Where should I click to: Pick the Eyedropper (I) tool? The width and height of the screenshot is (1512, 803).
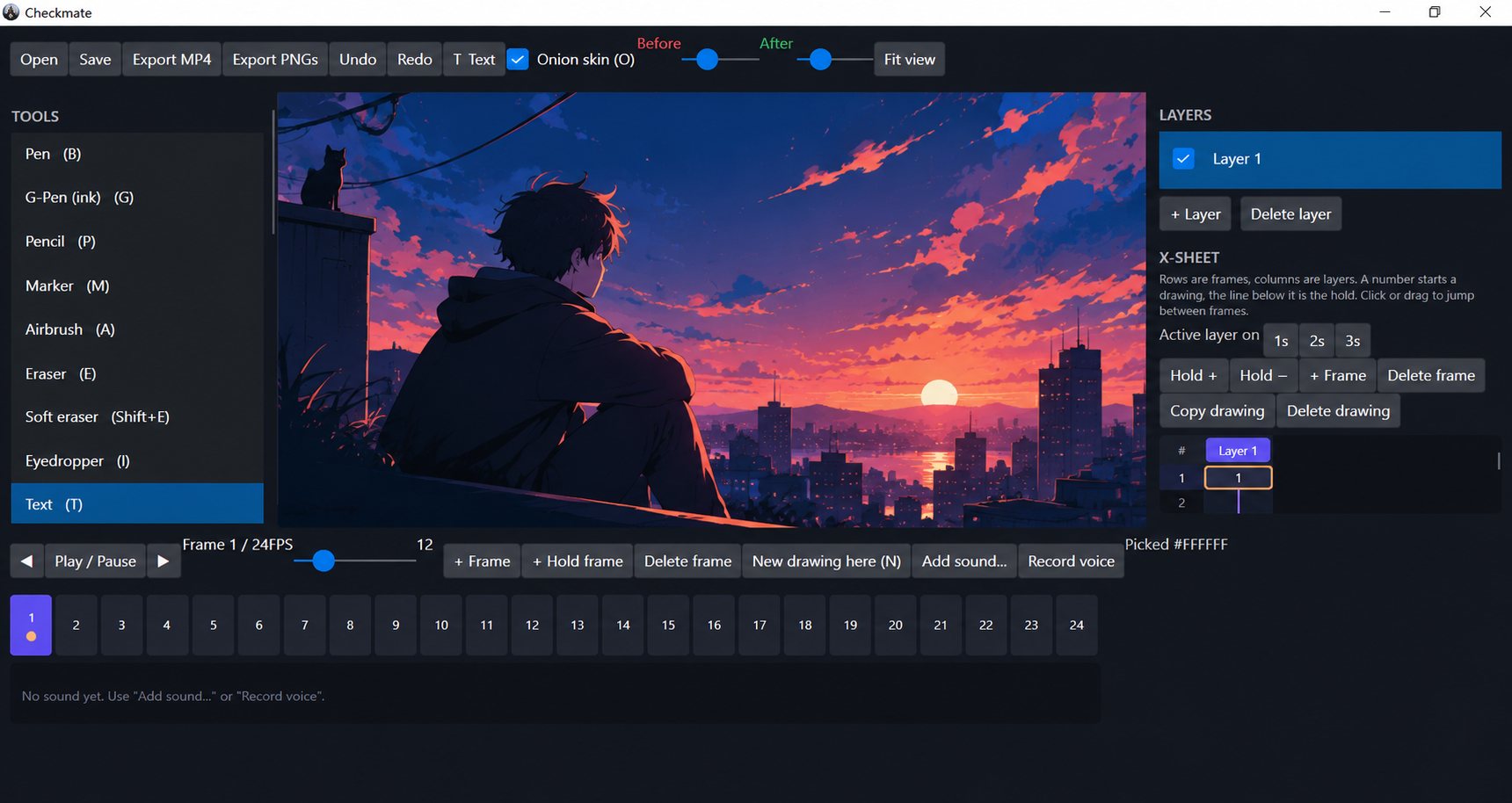pyautogui.click(x=137, y=461)
